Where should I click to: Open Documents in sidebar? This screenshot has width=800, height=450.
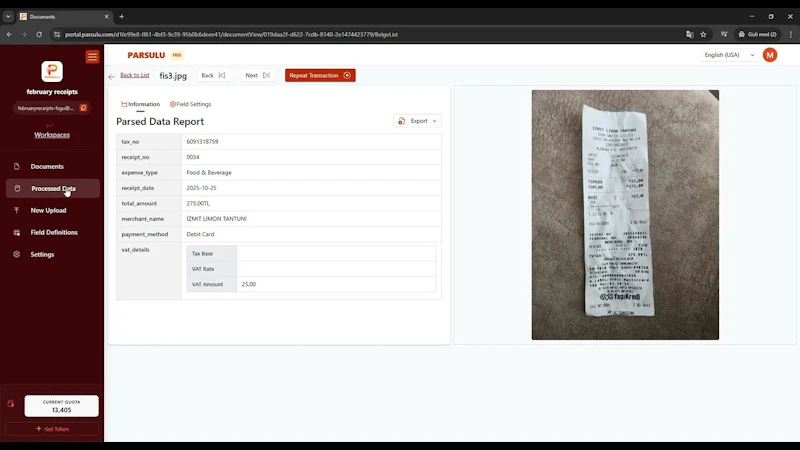[47, 166]
